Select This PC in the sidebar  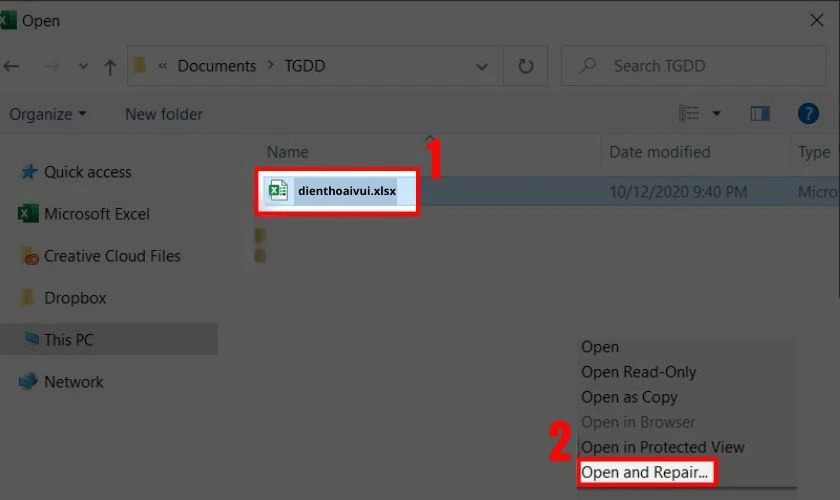click(x=108, y=339)
